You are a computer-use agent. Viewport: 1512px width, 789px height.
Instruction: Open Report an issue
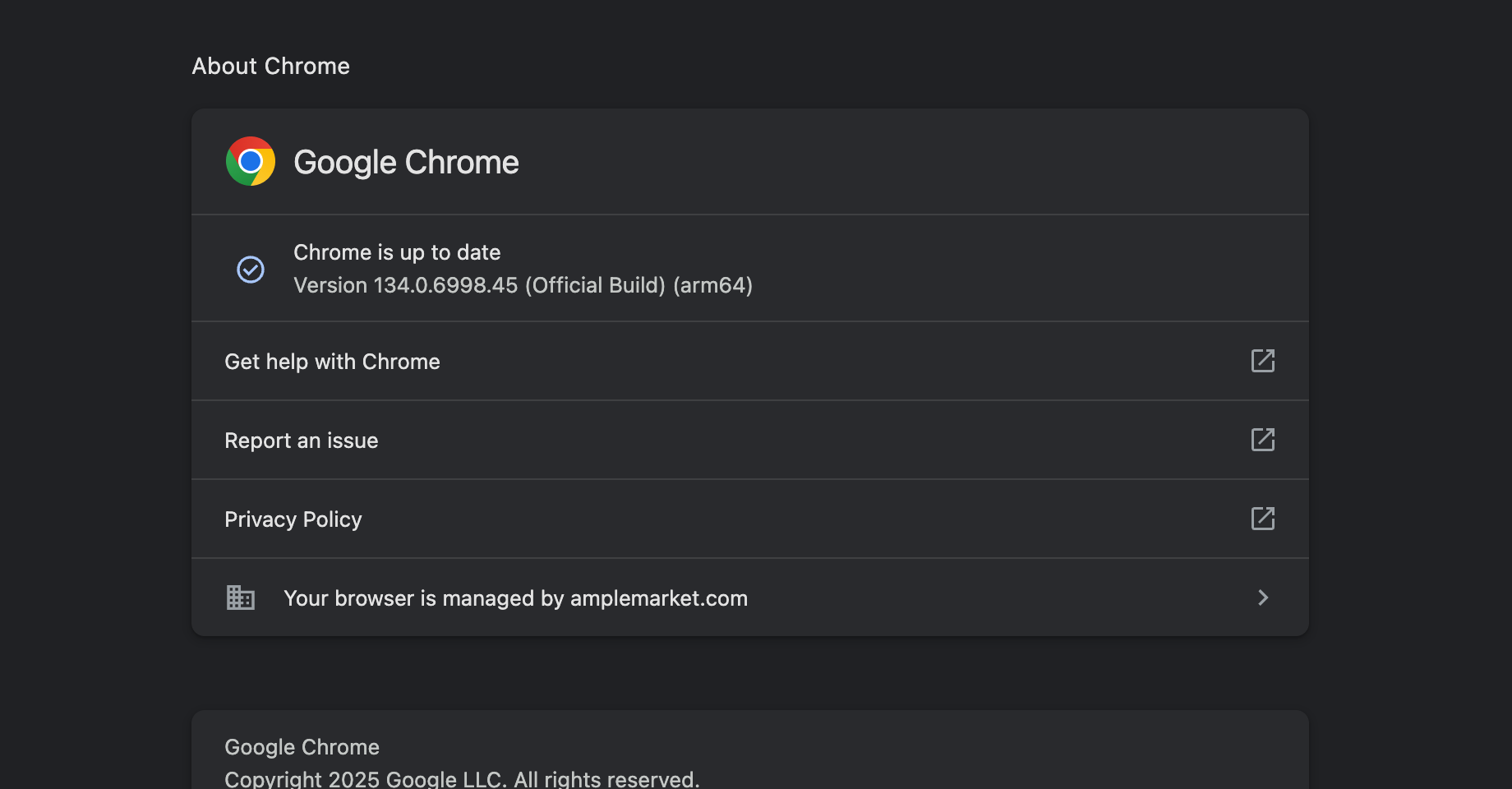[749, 440]
